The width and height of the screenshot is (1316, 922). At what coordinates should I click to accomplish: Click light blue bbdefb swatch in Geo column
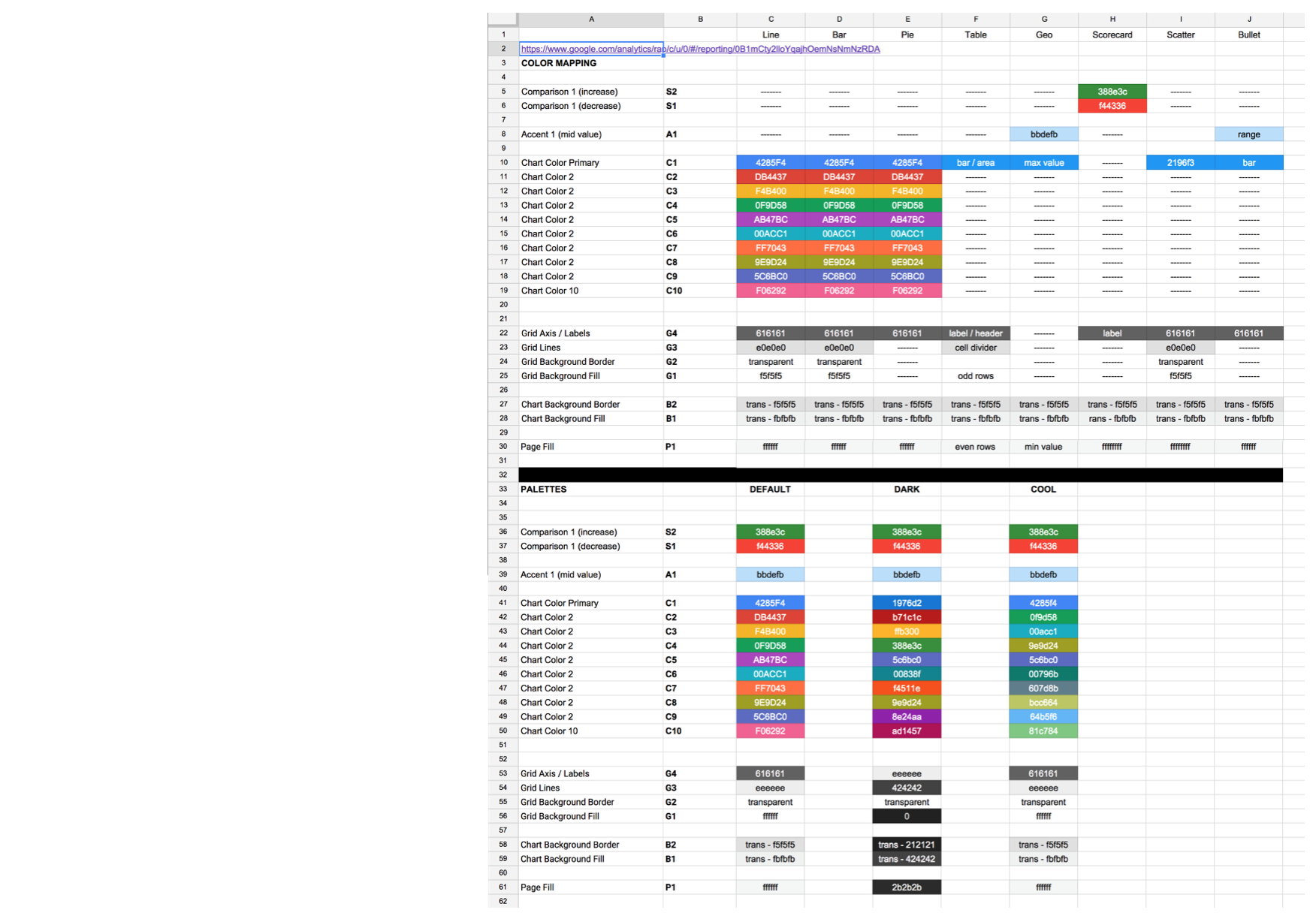click(1044, 134)
